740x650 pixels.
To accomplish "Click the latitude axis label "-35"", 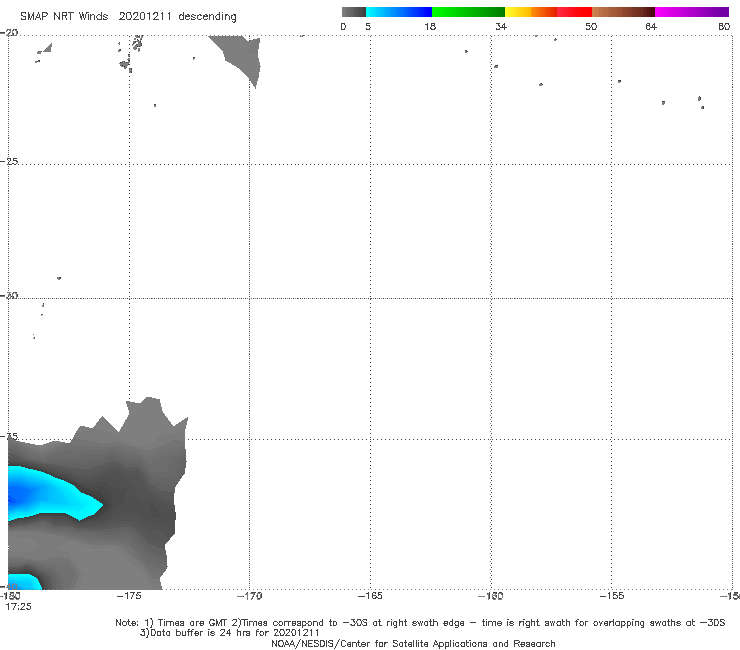I will [x=9, y=436].
